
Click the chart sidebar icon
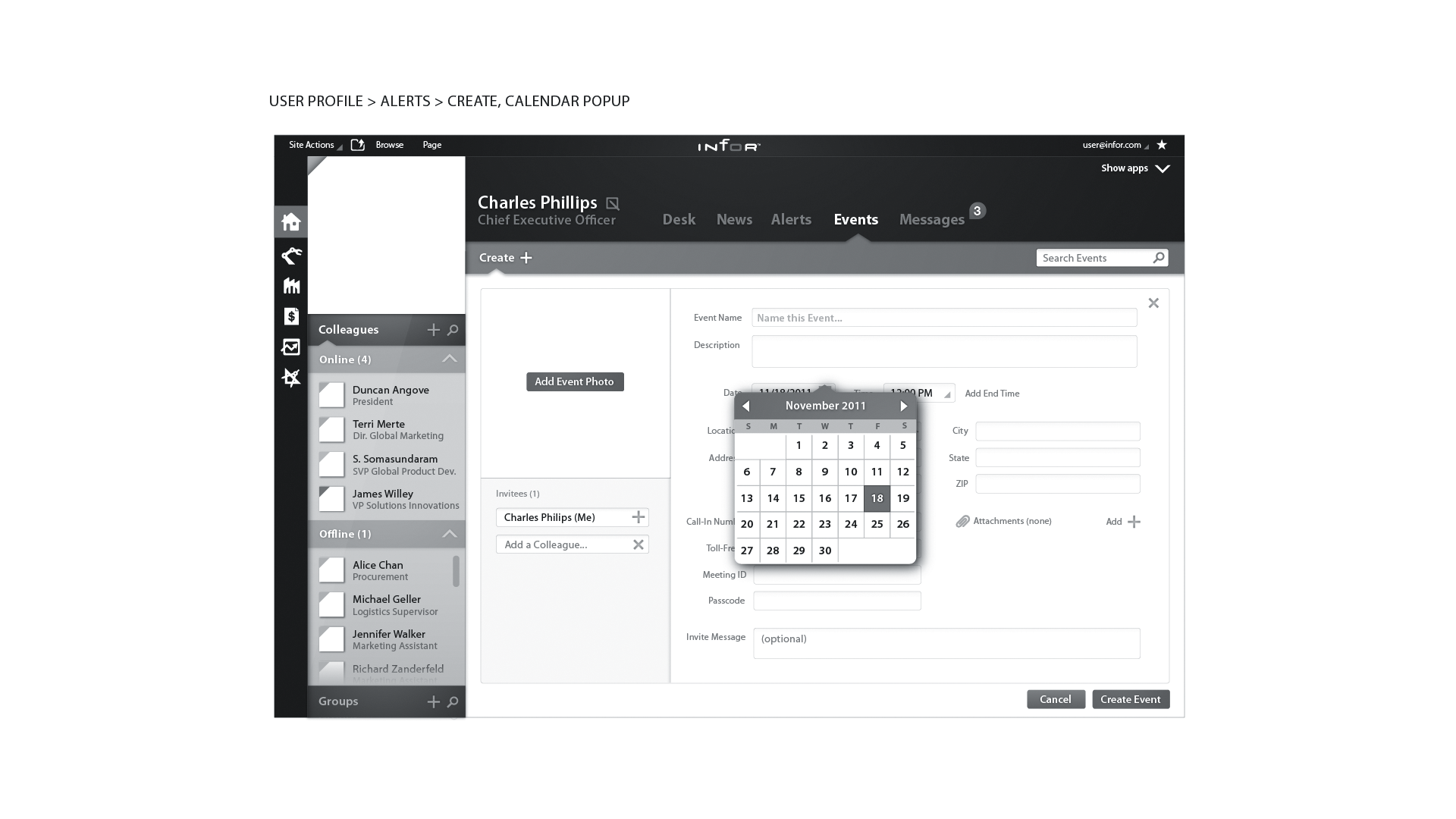click(291, 347)
